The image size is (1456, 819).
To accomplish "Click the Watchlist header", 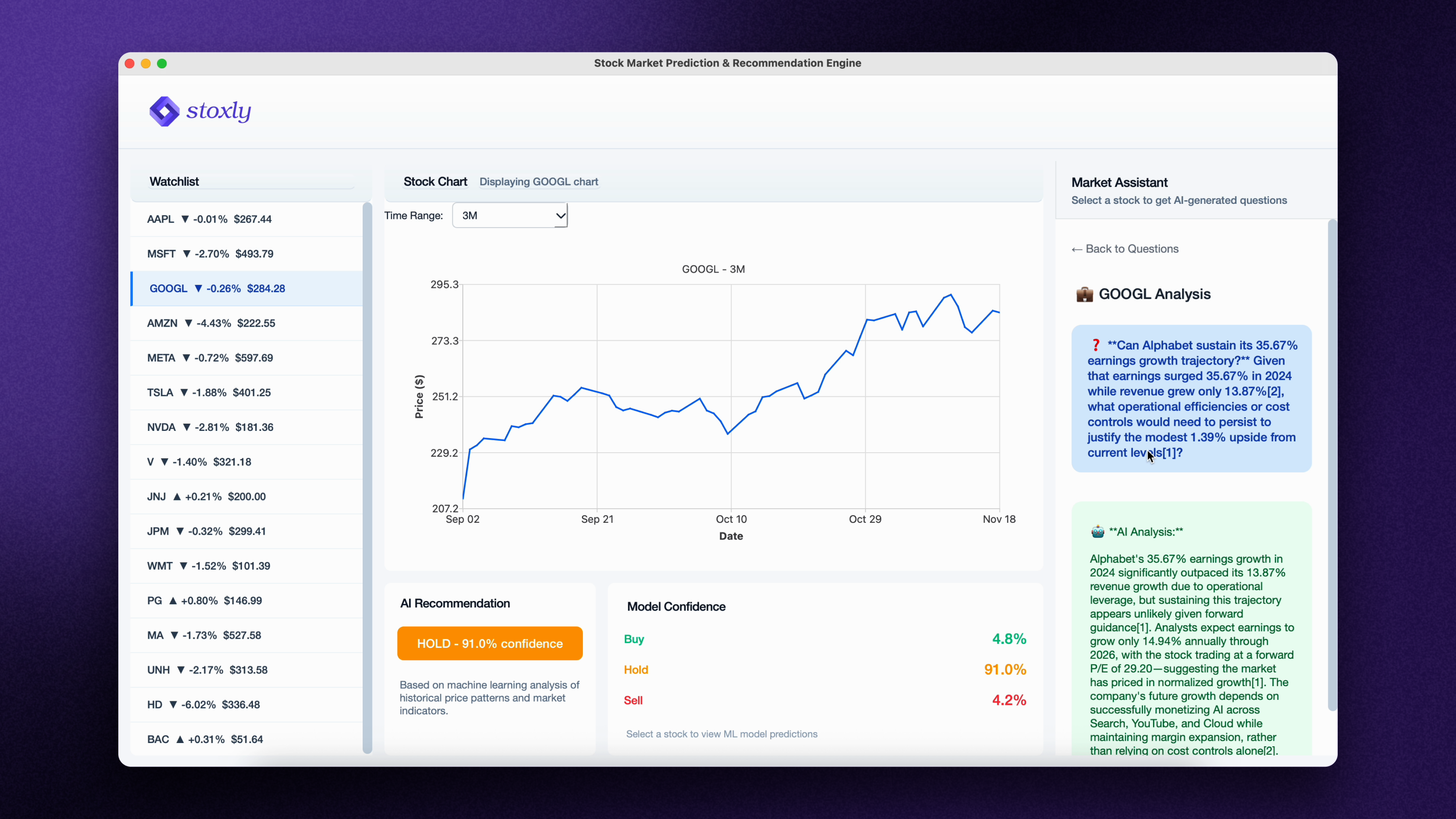I will [x=174, y=182].
